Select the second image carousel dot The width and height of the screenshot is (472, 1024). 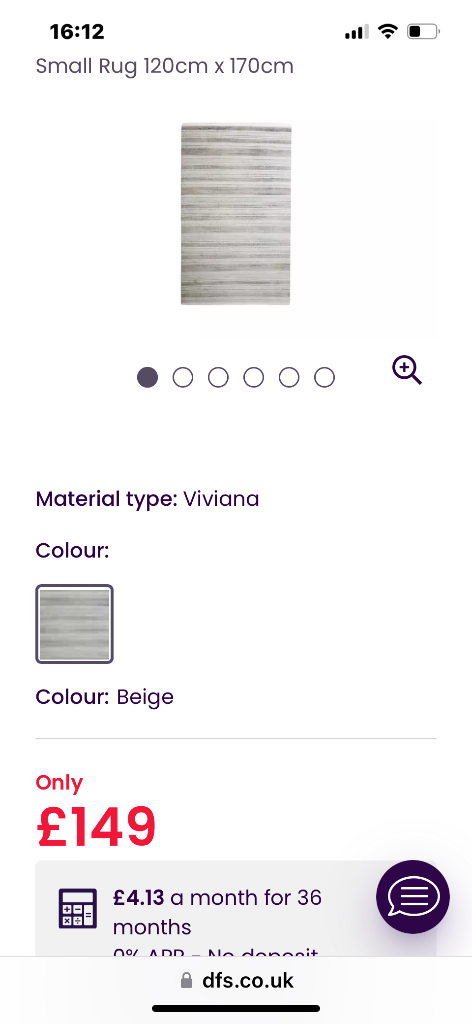coord(183,377)
